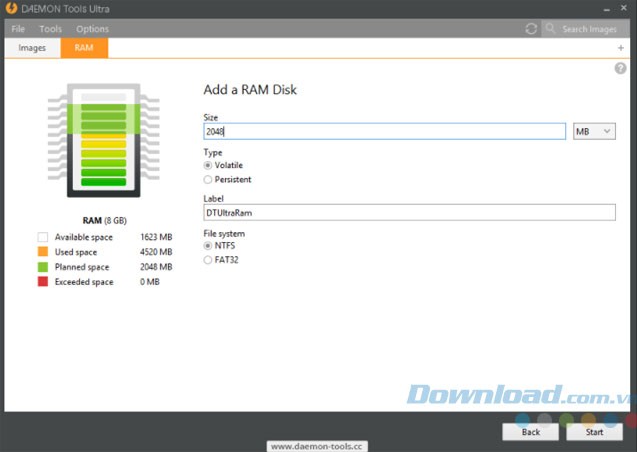Click the white Available space swatch

[43, 237]
